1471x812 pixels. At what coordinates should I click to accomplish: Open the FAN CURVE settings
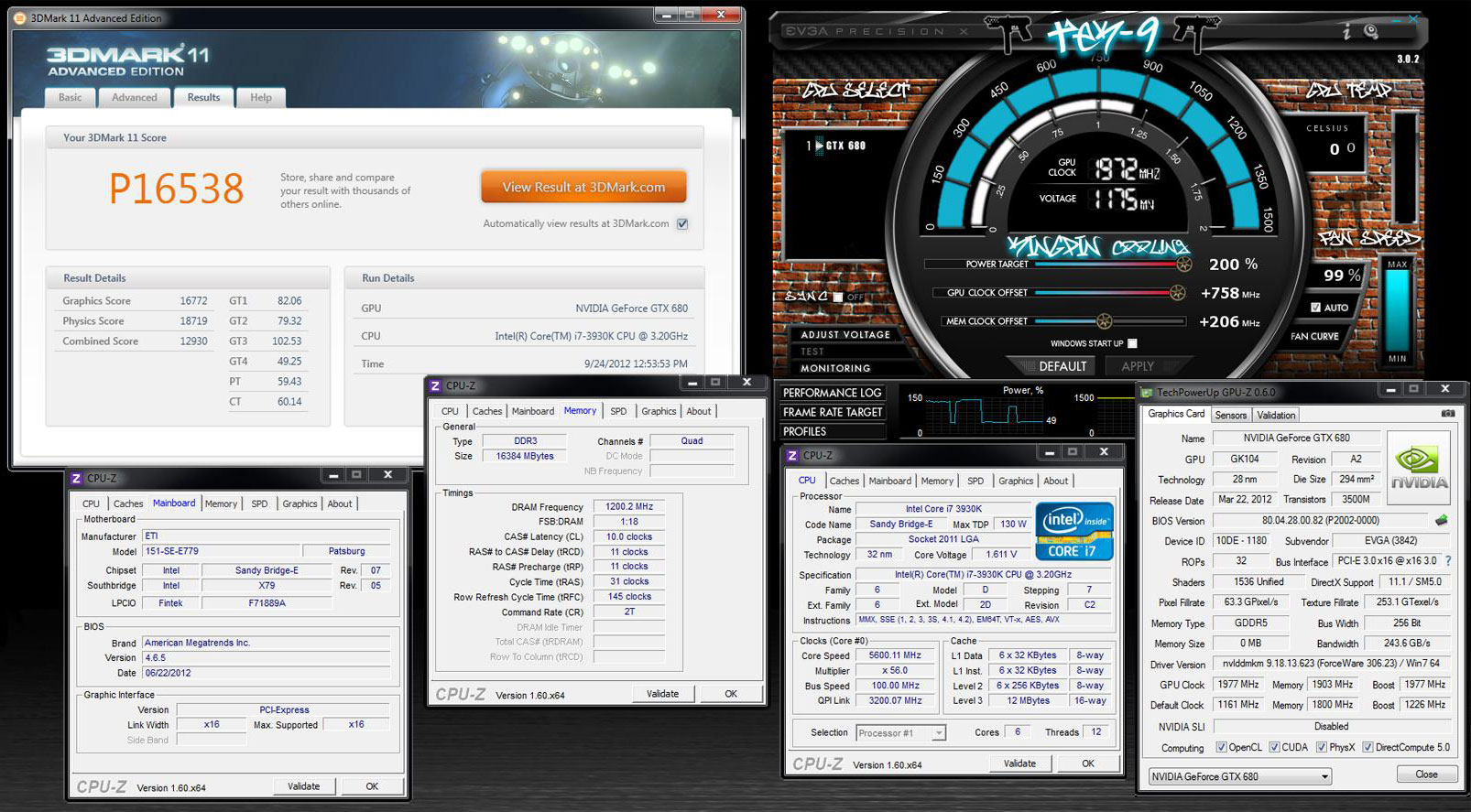[1314, 337]
